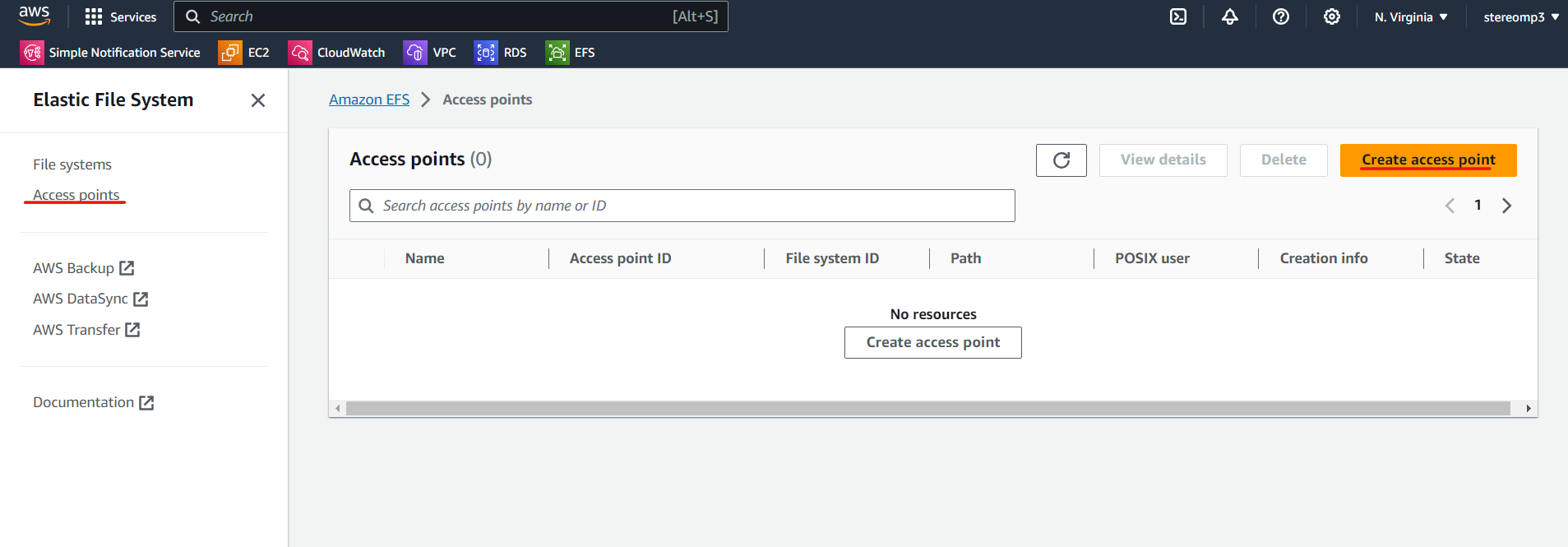
Task: Open the notifications bell
Action: pyautogui.click(x=1229, y=16)
